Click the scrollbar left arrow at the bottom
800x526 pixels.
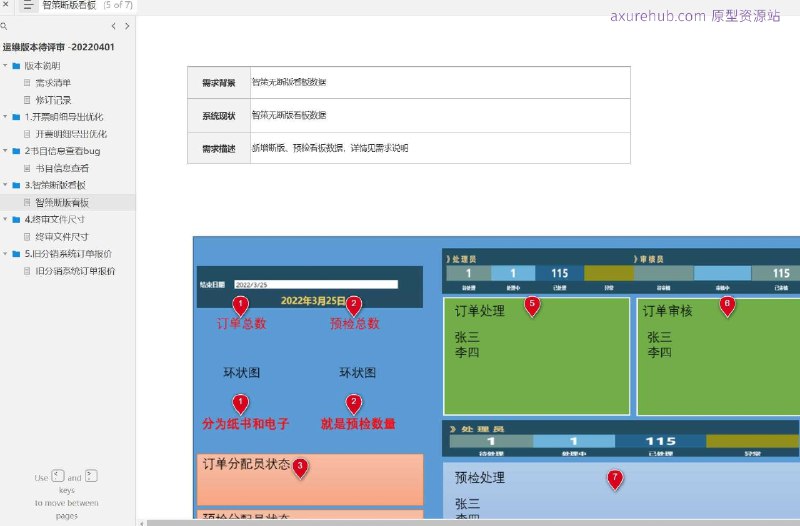coord(142,523)
